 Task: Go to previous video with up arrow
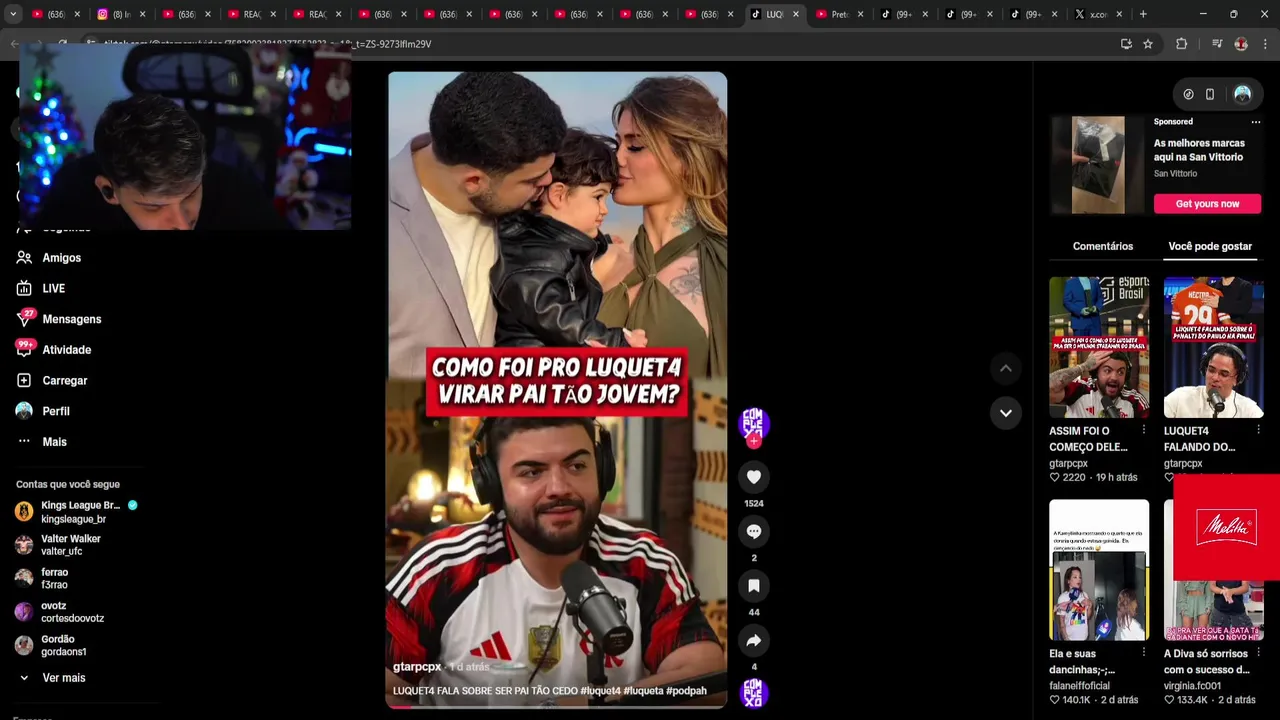[x=1005, y=369]
